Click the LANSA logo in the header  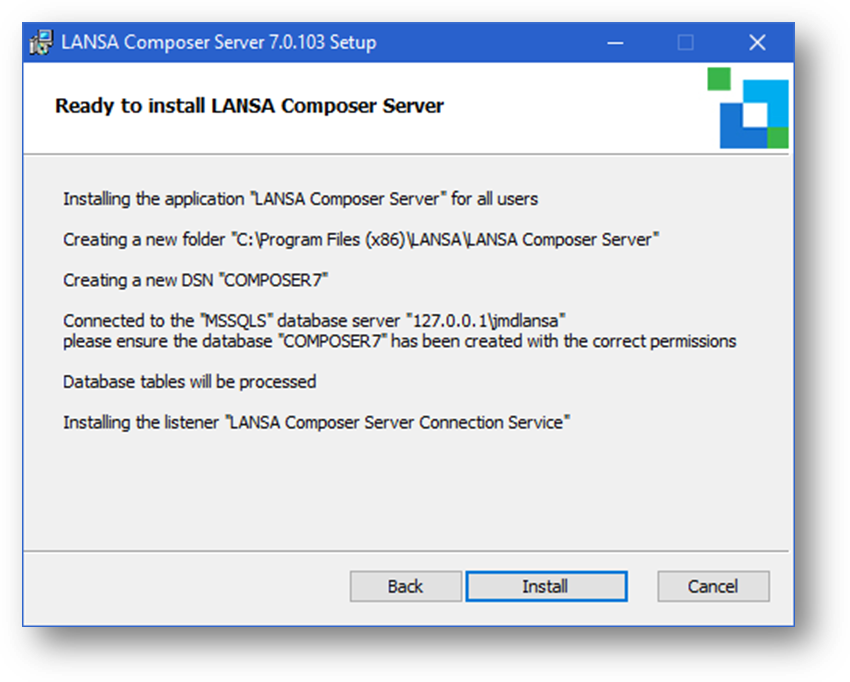752,113
